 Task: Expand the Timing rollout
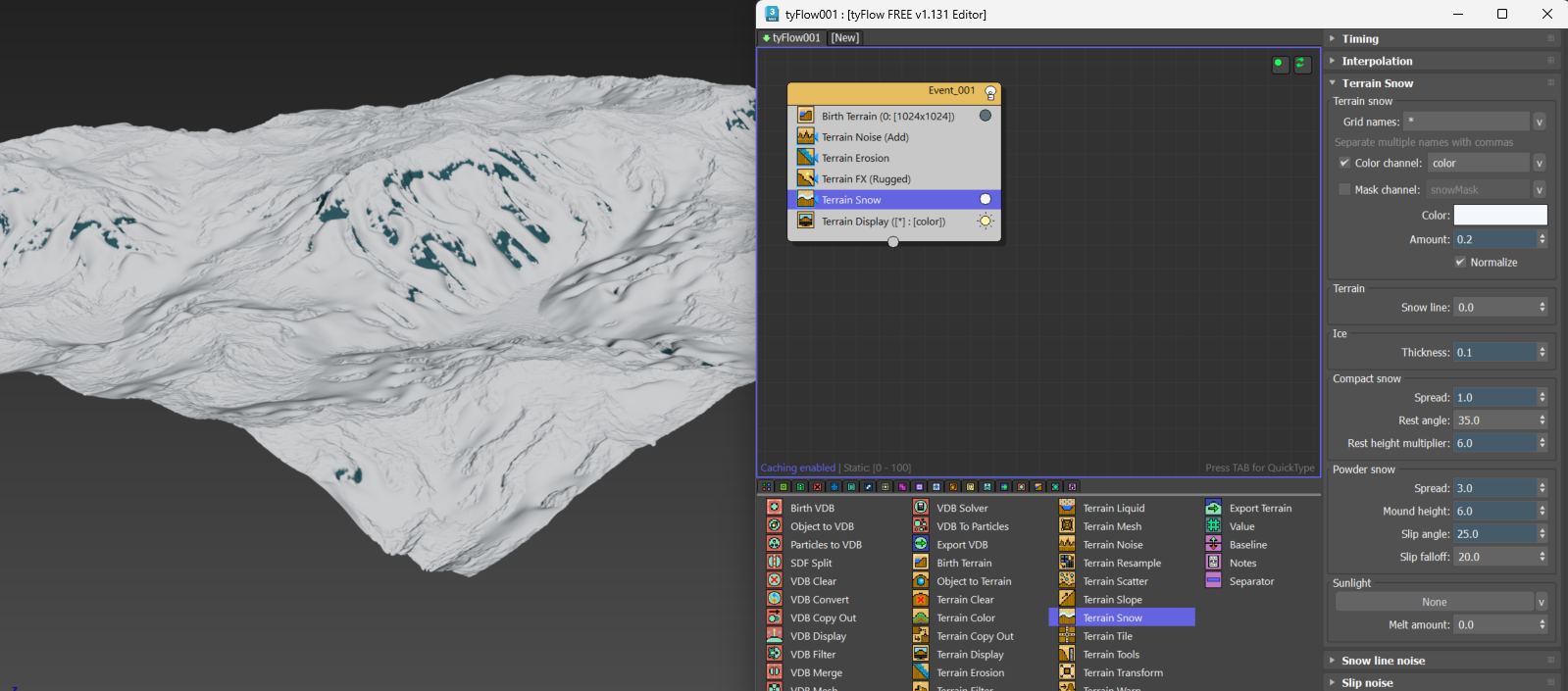tap(1360, 39)
